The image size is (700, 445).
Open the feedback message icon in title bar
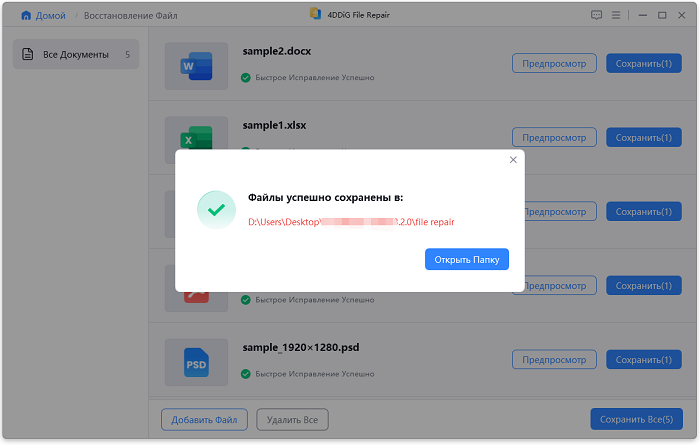coord(597,15)
